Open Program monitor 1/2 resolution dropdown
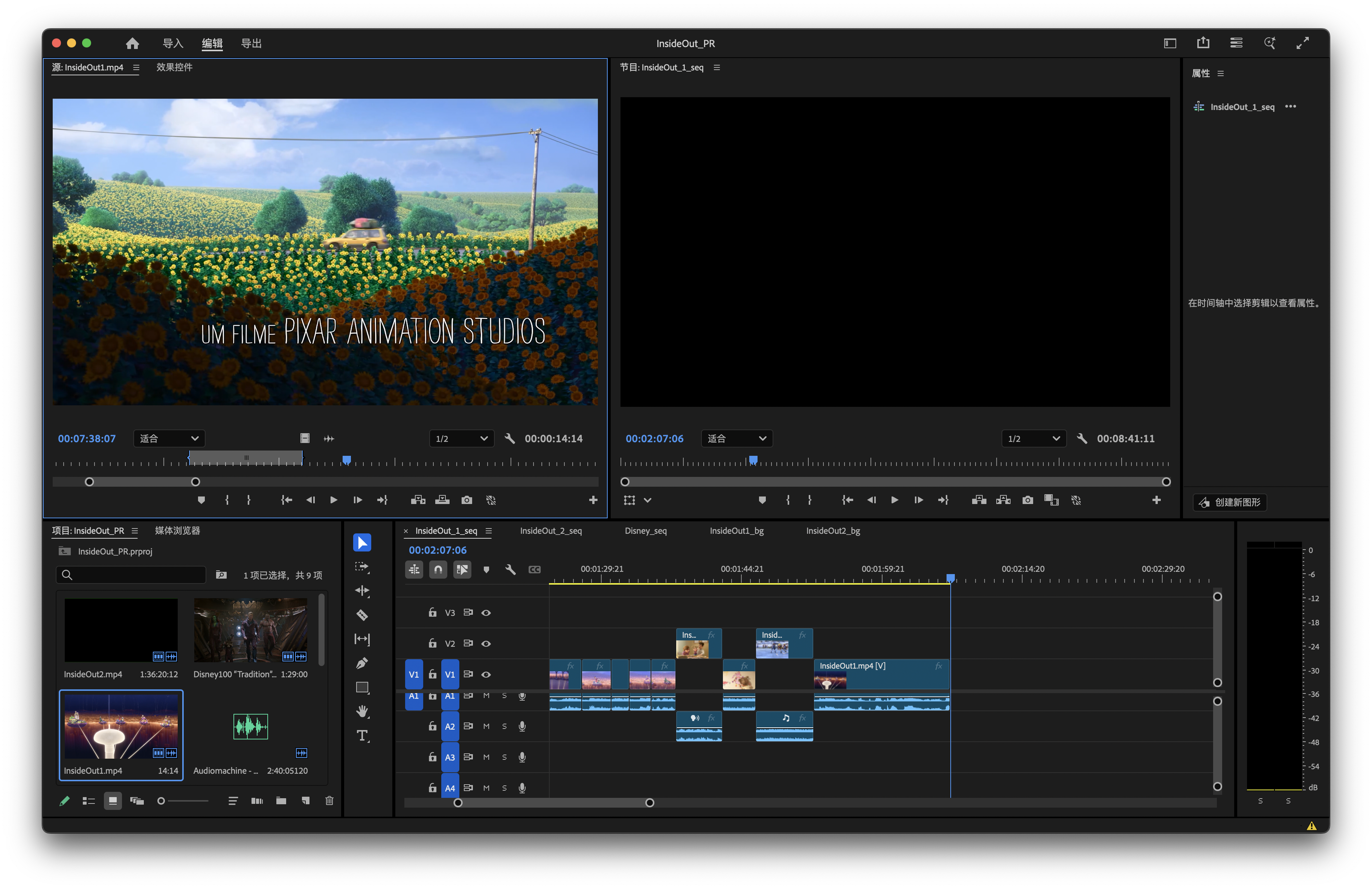Screen dimensions: 1372x889 pyautogui.click(x=1034, y=438)
